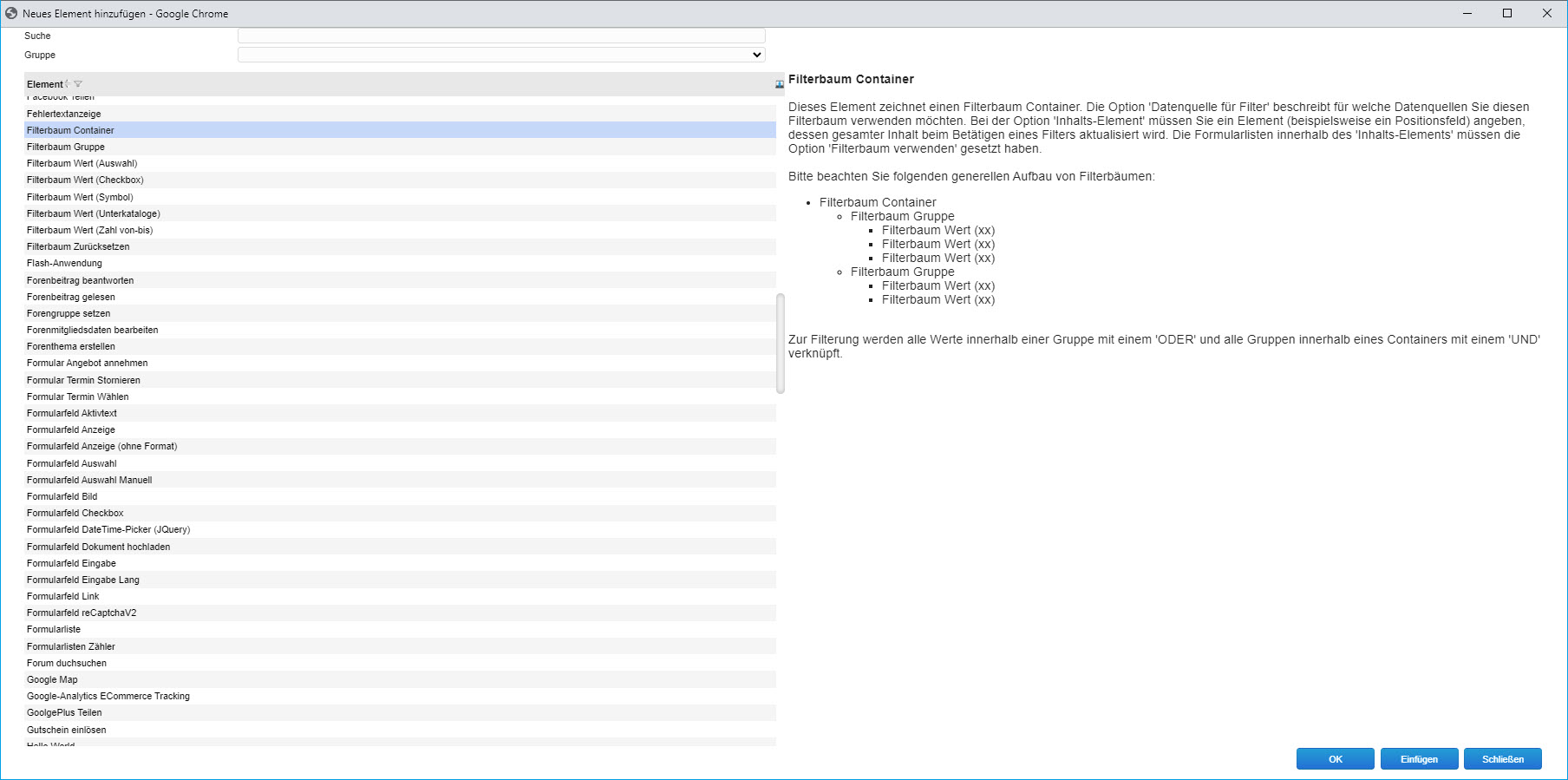Screen dimensions: 1568x780
Task: Click the Chrome globe icon in title bar
Action: click(x=11, y=13)
